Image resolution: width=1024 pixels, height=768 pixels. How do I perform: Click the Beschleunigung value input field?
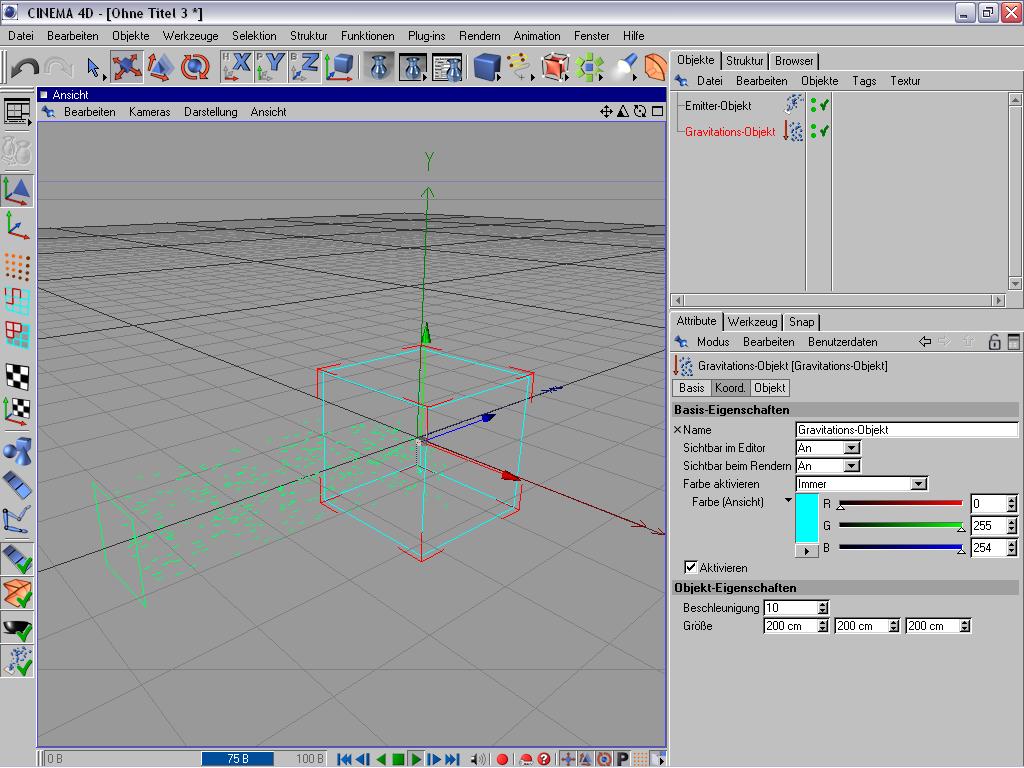[x=790, y=608]
